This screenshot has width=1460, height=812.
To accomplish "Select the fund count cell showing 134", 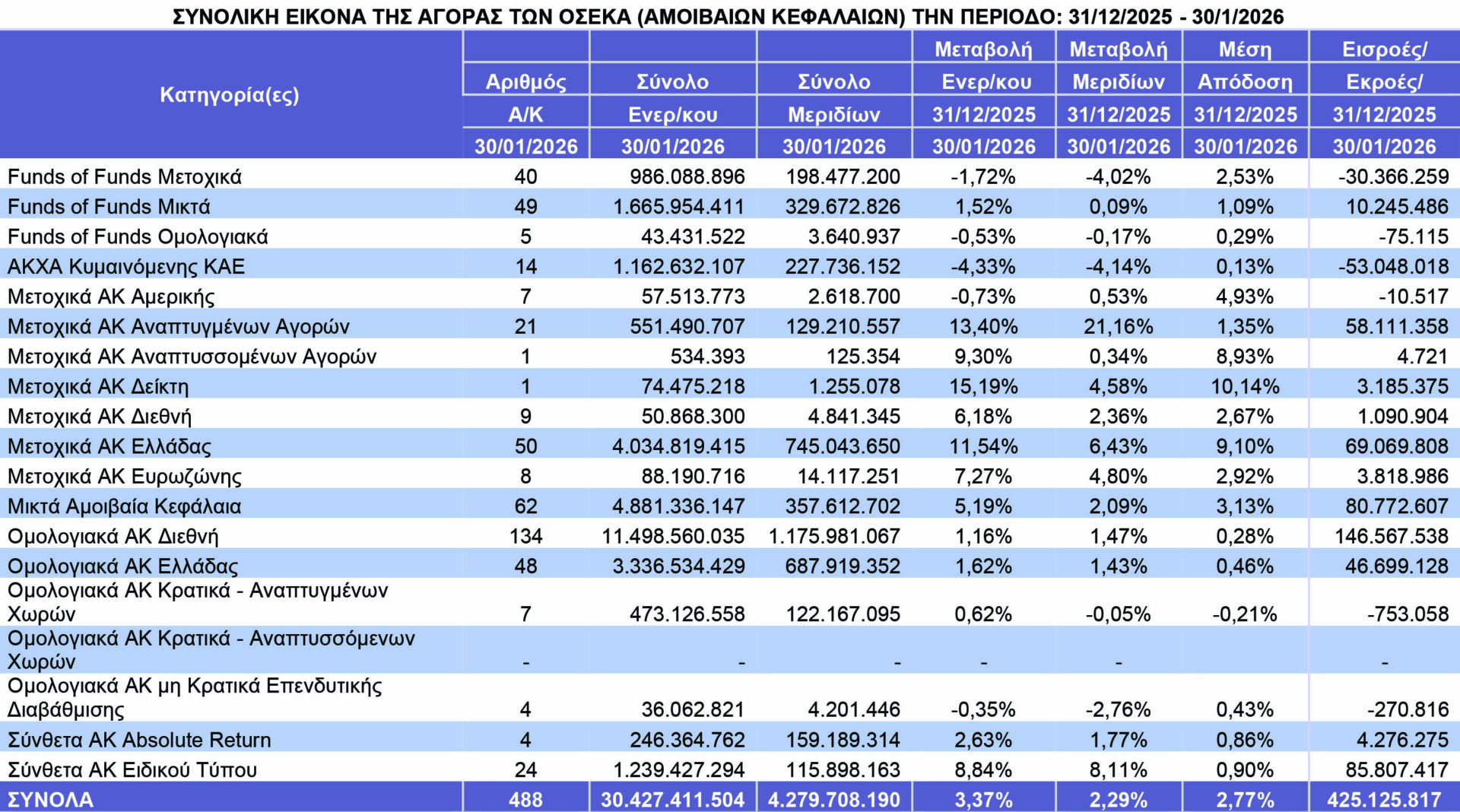I will click(525, 536).
